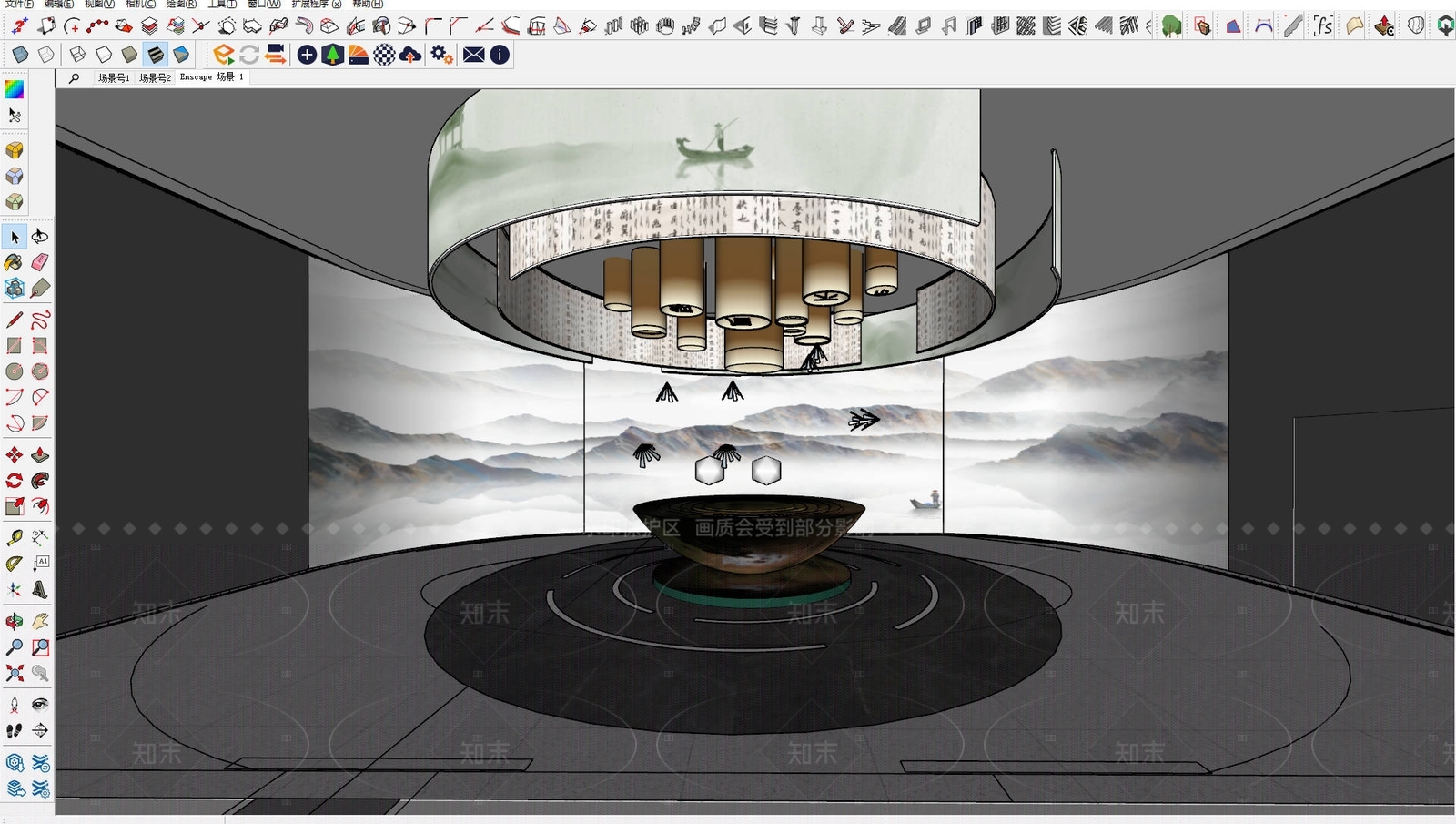
Task: Open the 场景号1 scene tab
Action: click(x=114, y=78)
